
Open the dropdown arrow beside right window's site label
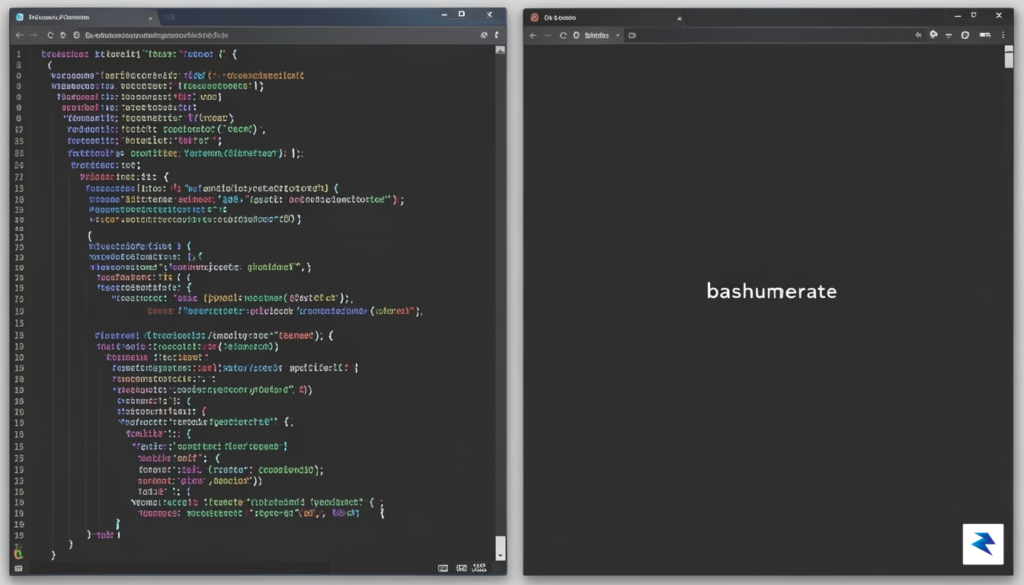[618, 35]
